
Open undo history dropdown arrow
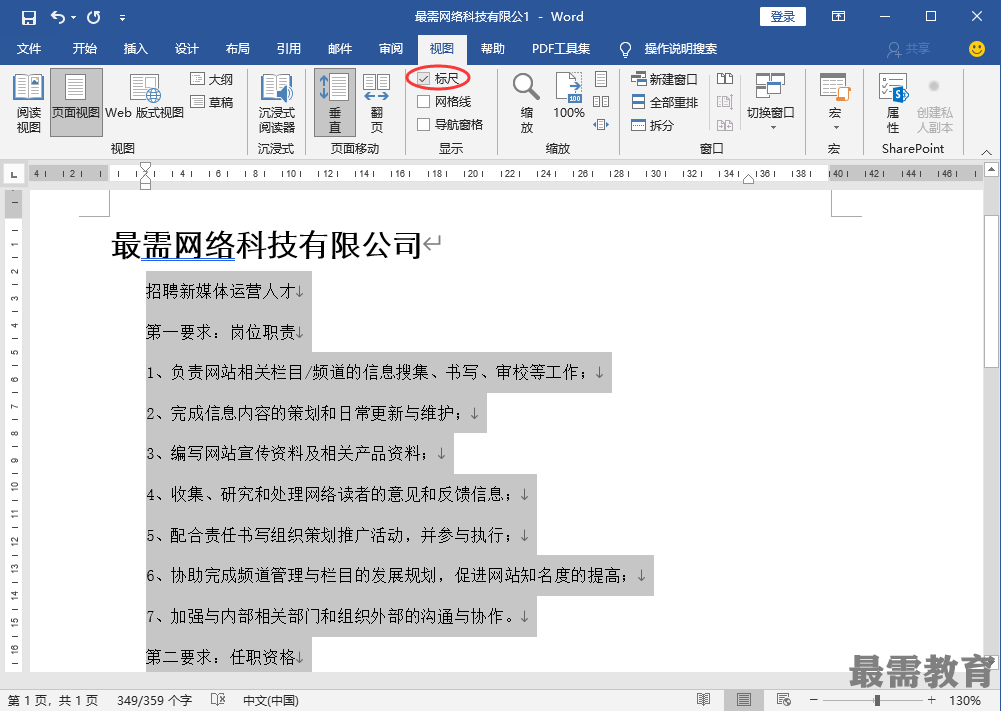point(74,17)
